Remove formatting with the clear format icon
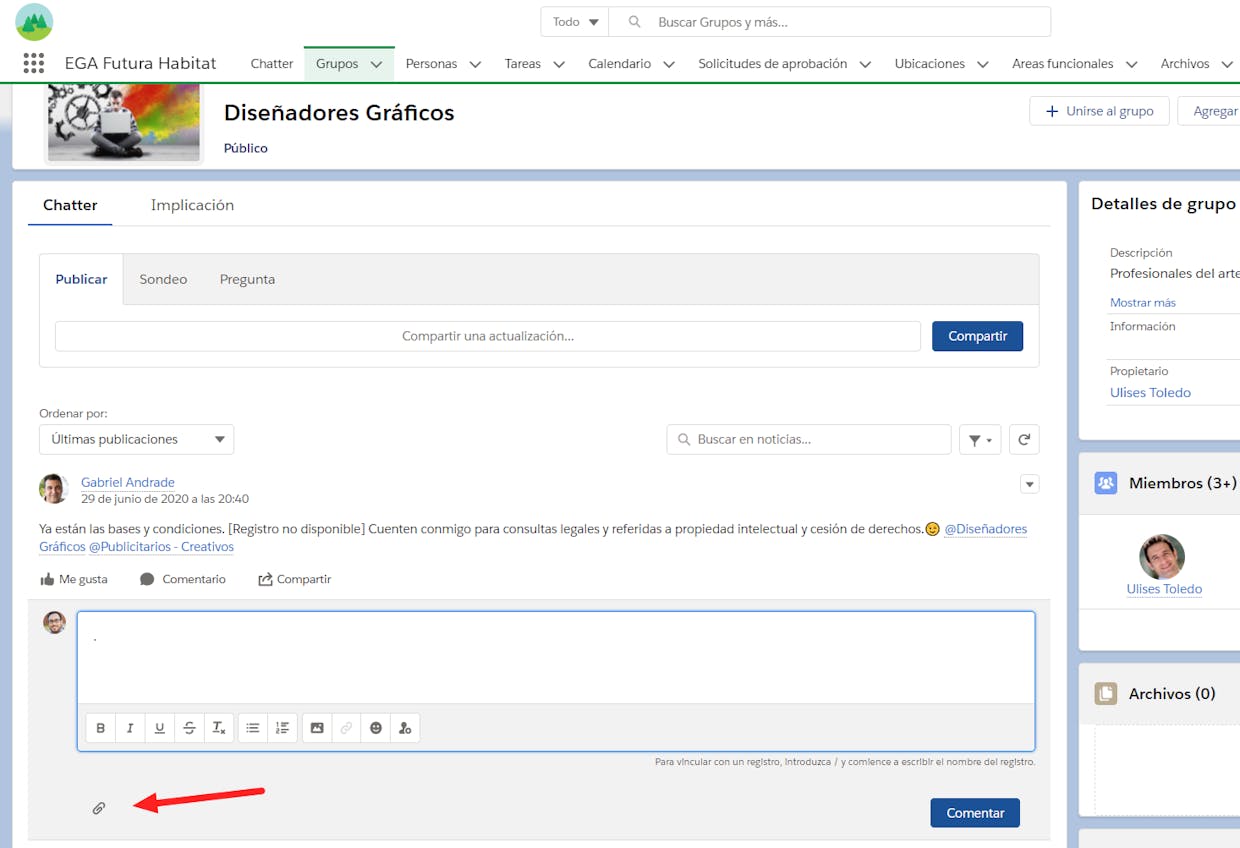 click(x=219, y=728)
